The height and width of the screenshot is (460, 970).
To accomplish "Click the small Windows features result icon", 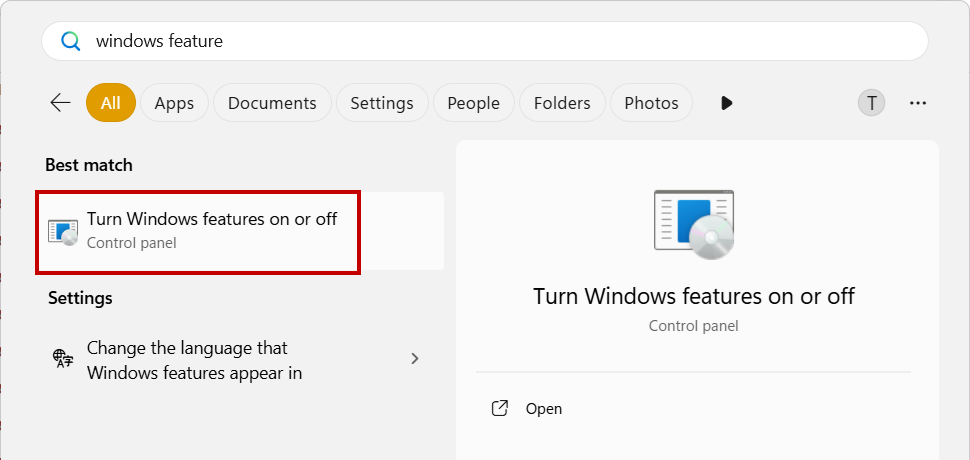I will (x=63, y=231).
